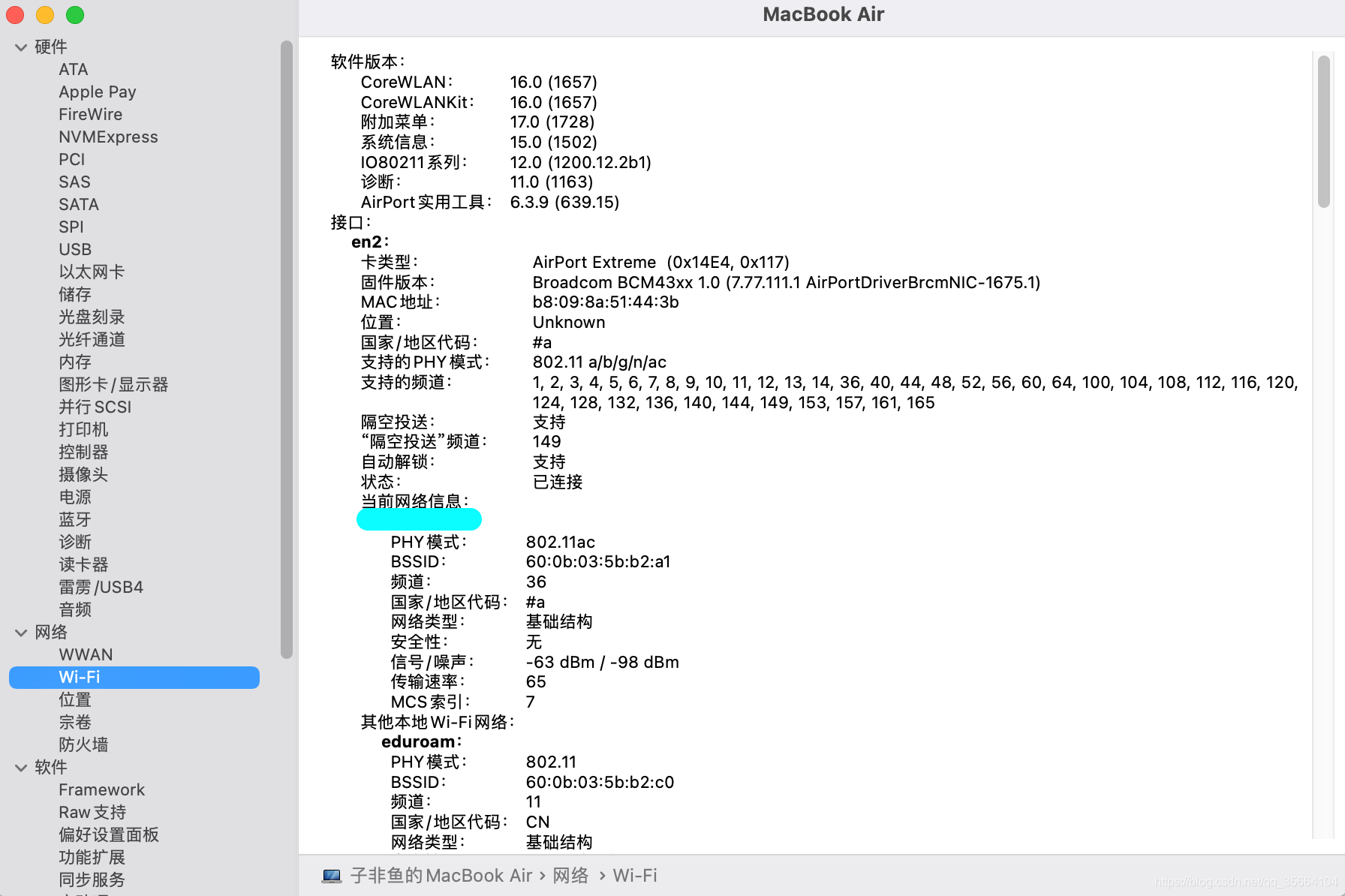Image resolution: width=1345 pixels, height=896 pixels.
Task: Select SATA in the sidebar
Action: pos(79,205)
